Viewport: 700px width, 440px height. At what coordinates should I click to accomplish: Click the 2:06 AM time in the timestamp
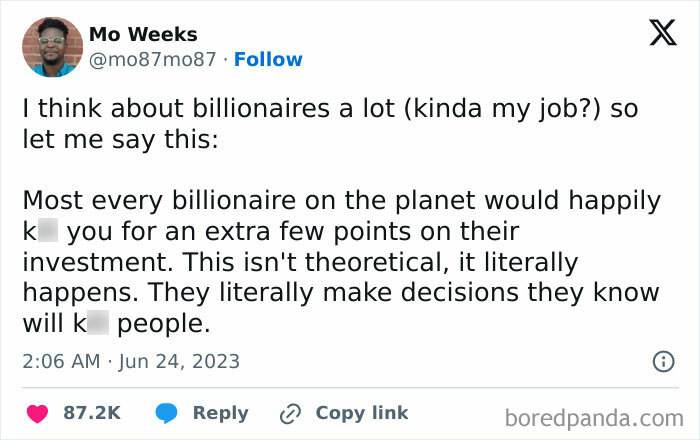click(61, 361)
